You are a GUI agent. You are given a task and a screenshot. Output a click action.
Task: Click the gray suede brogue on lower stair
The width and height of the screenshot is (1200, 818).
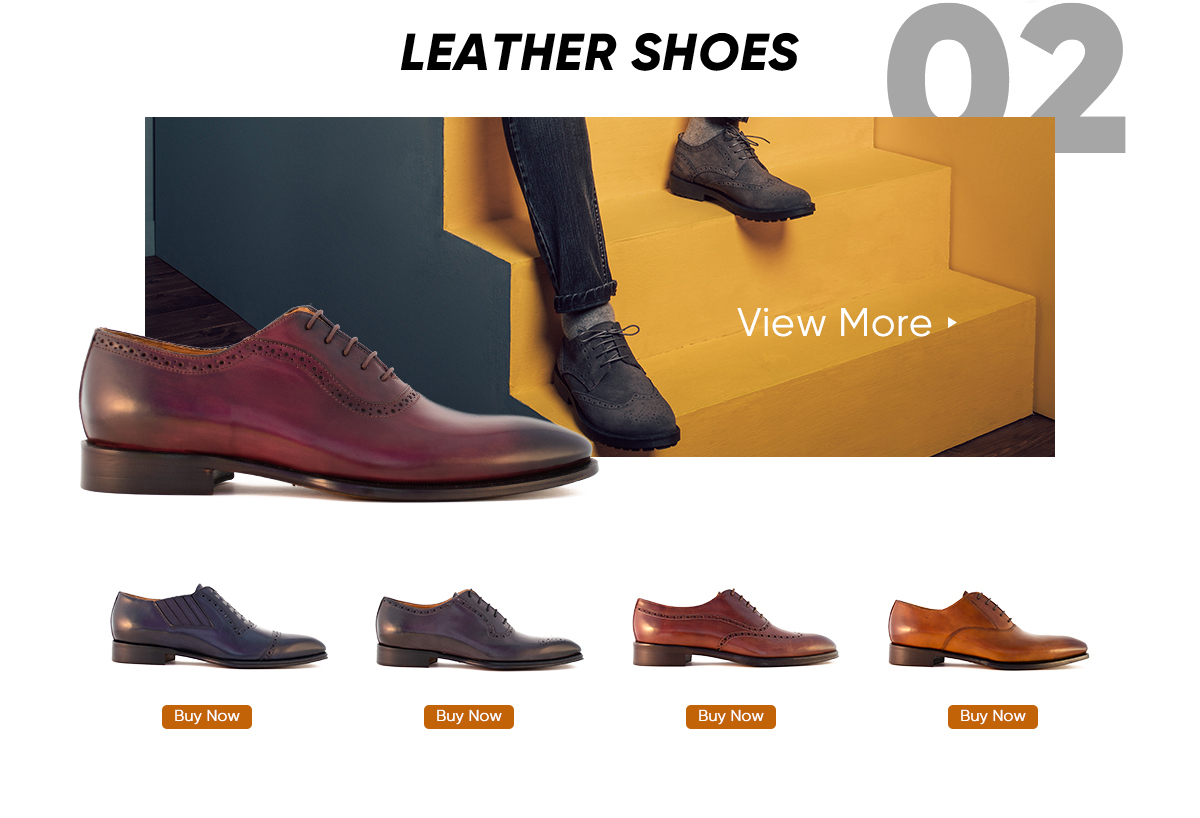615,385
